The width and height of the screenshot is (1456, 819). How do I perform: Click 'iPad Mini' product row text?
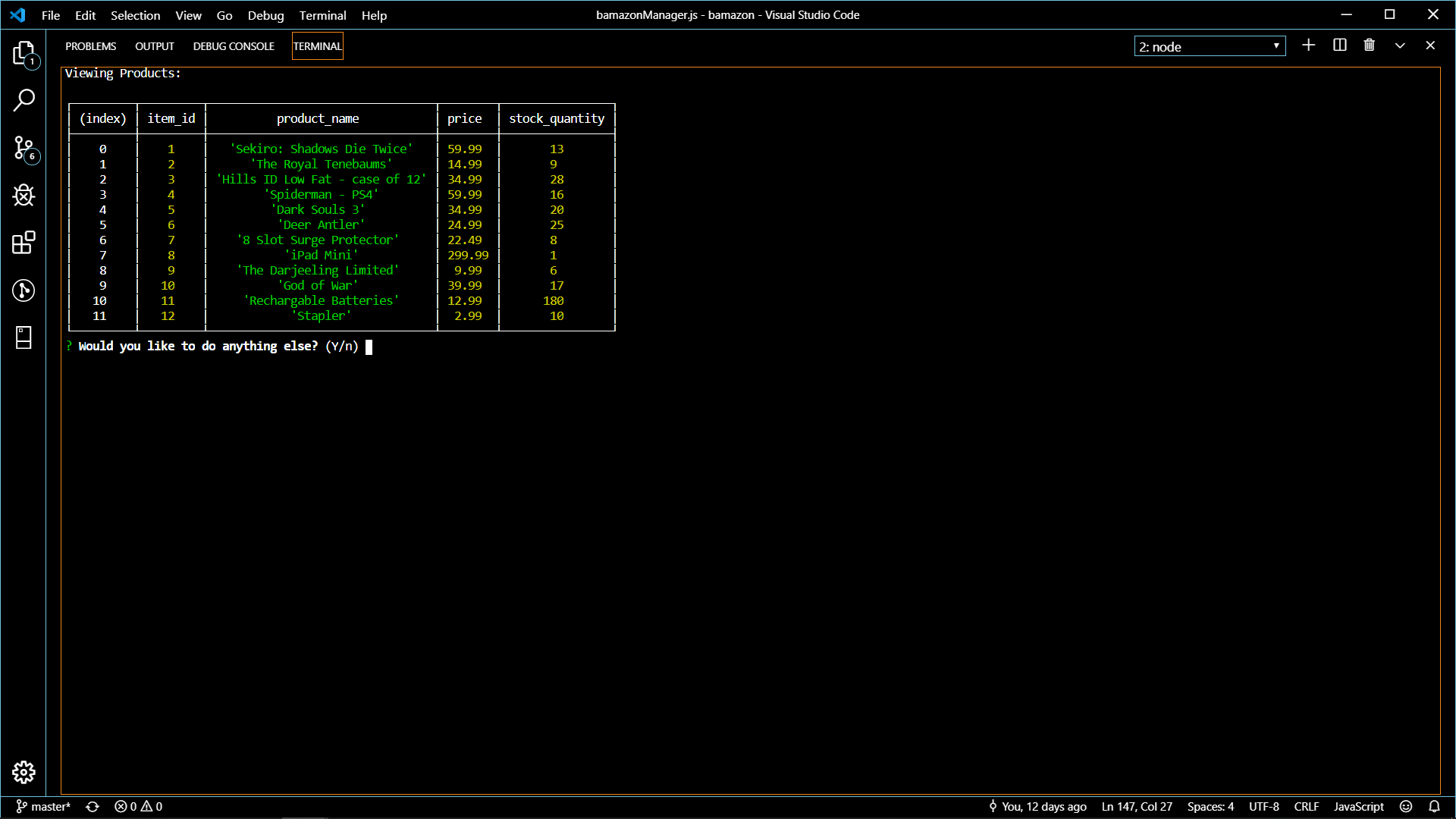pos(322,256)
